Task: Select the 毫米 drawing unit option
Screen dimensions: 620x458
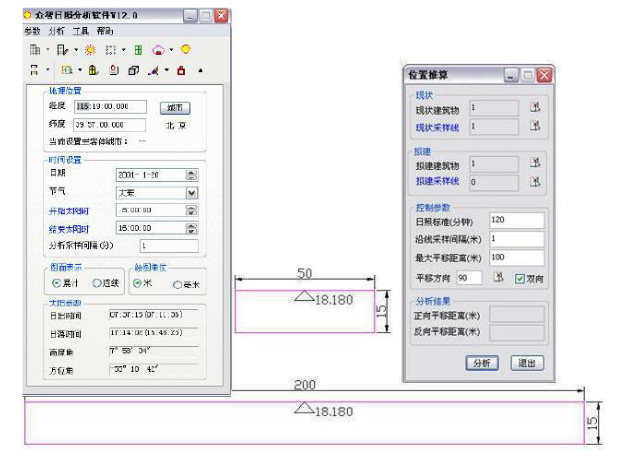Action: 177,283
